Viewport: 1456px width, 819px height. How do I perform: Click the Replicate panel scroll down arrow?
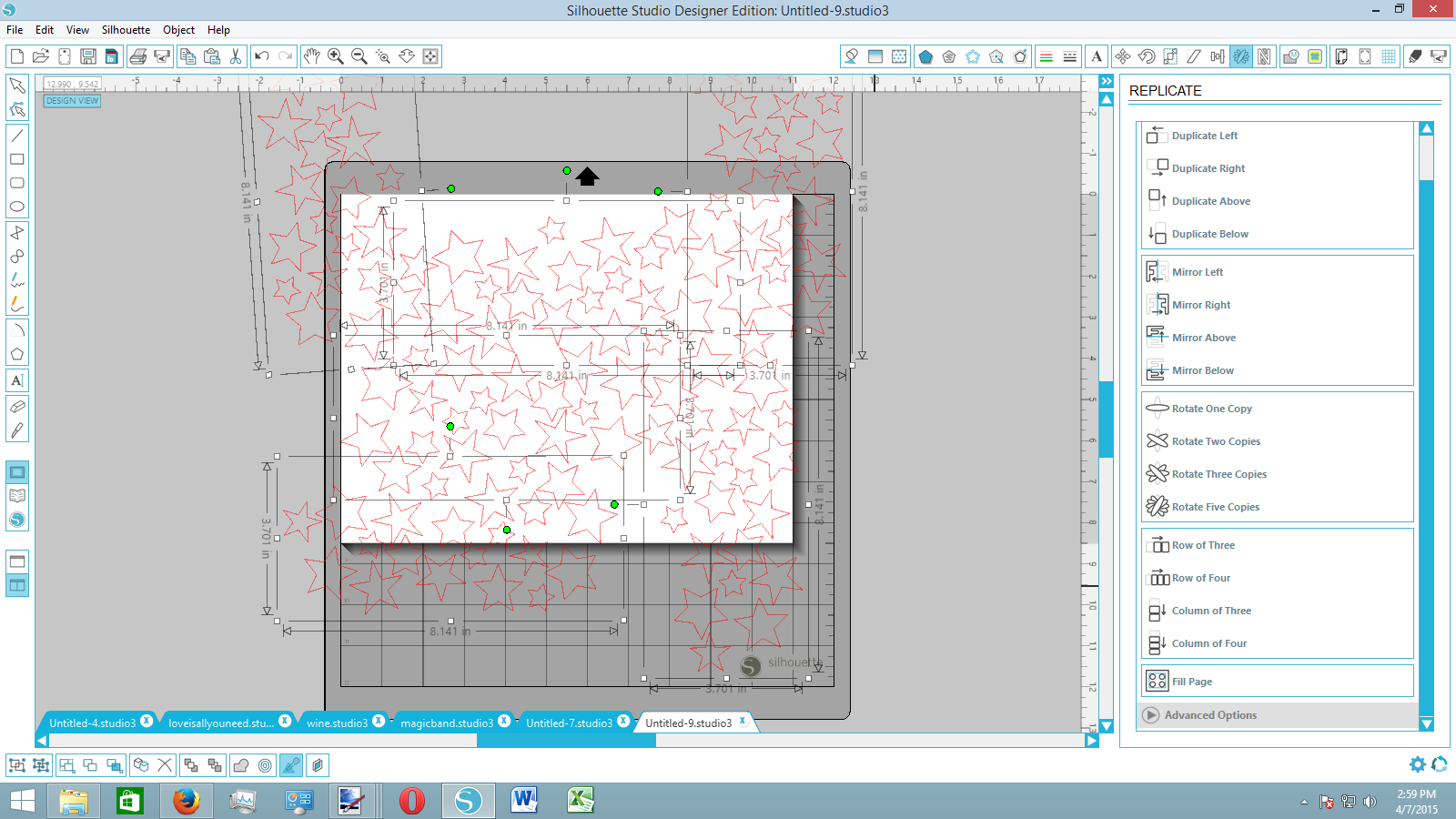pos(1426,724)
